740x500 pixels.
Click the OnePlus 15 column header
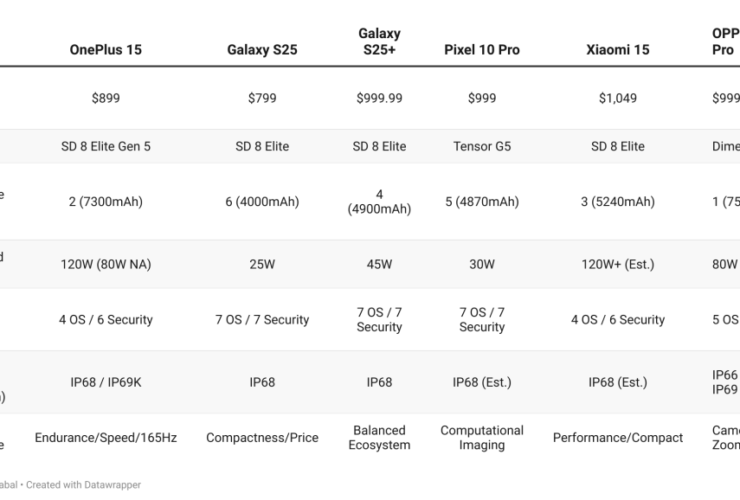[x=105, y=50]
